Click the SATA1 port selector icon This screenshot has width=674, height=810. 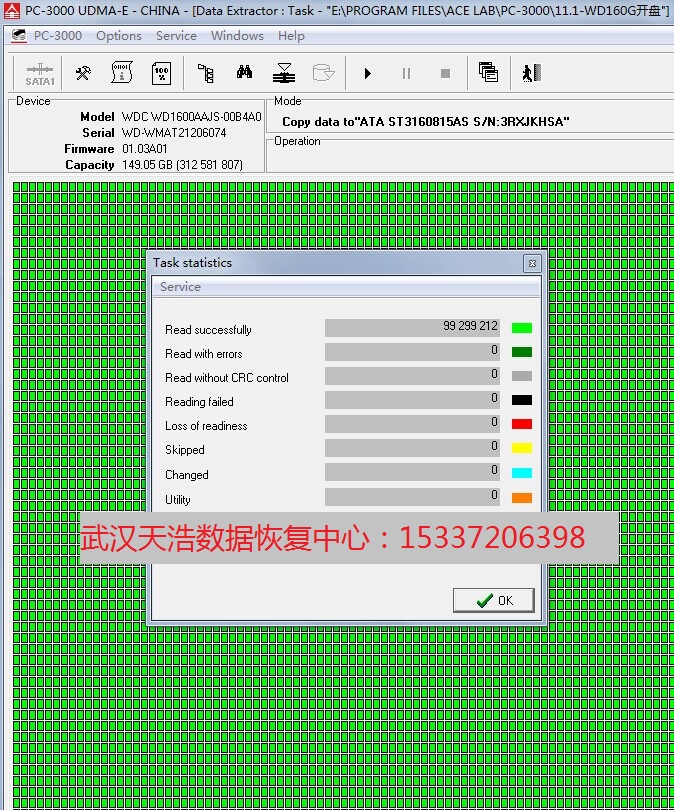coord(39,73)
